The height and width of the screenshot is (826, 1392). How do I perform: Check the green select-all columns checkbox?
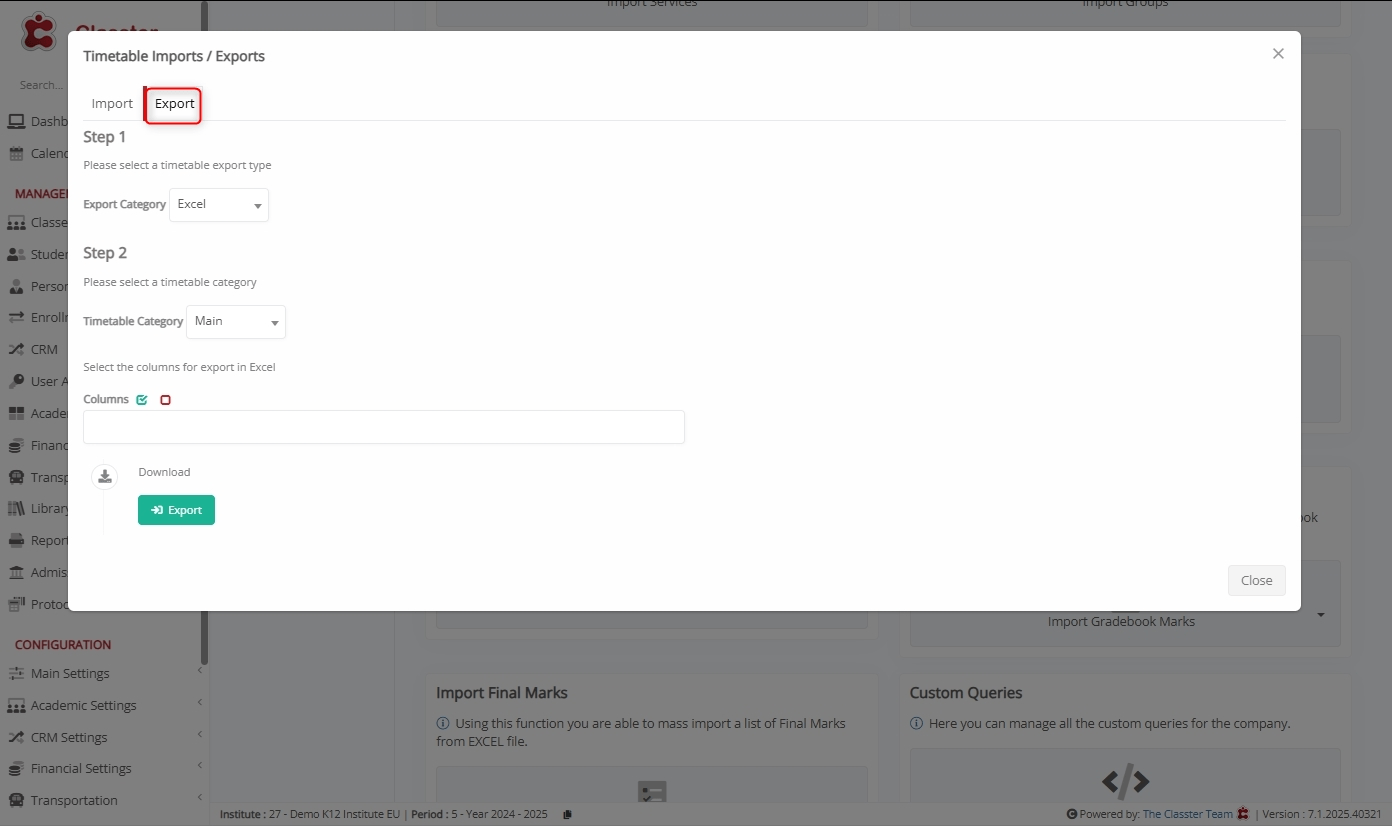pyautogui.click(x=142, y=400)
